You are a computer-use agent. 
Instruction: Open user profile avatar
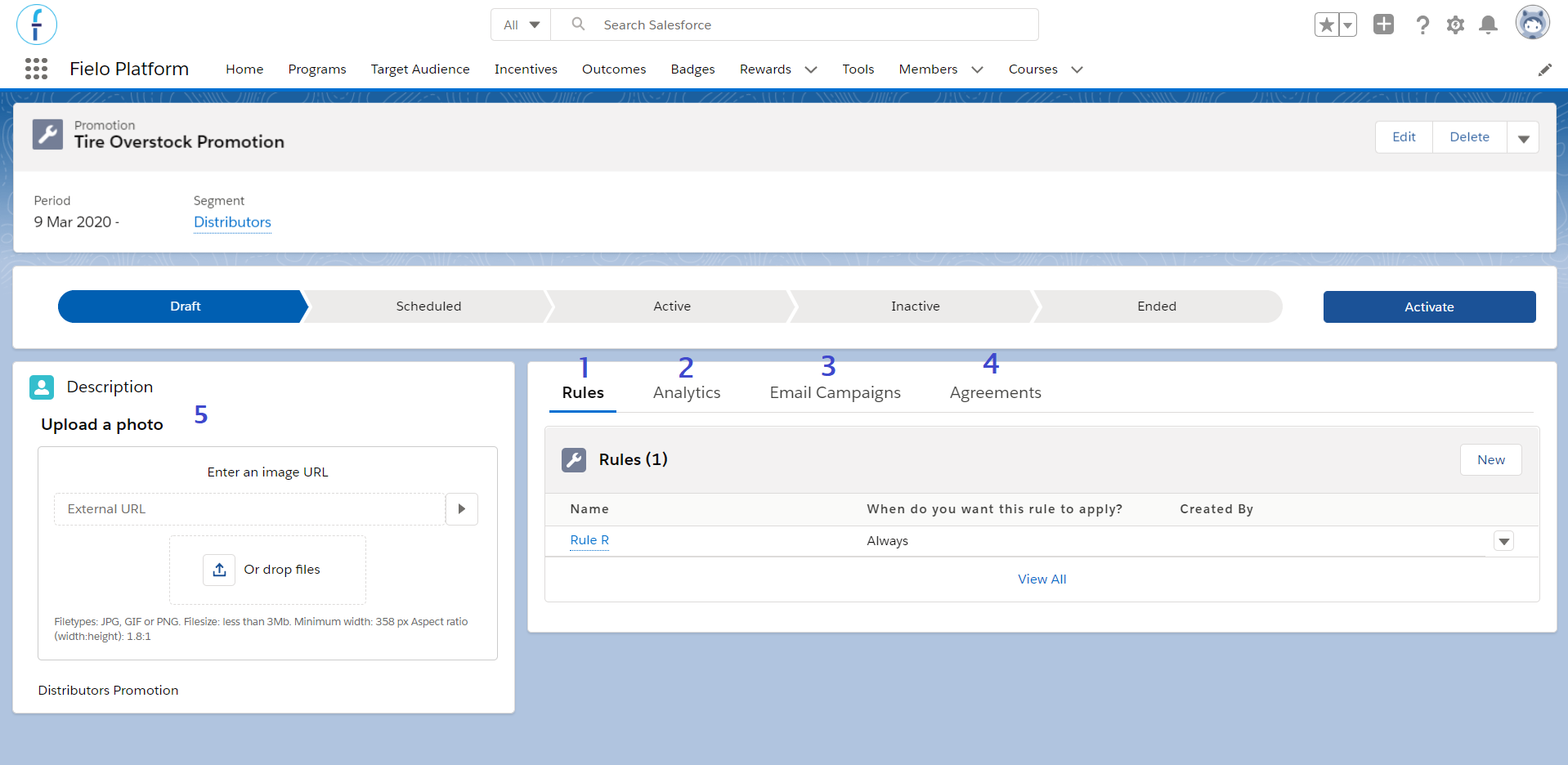tap(1533, 23)
